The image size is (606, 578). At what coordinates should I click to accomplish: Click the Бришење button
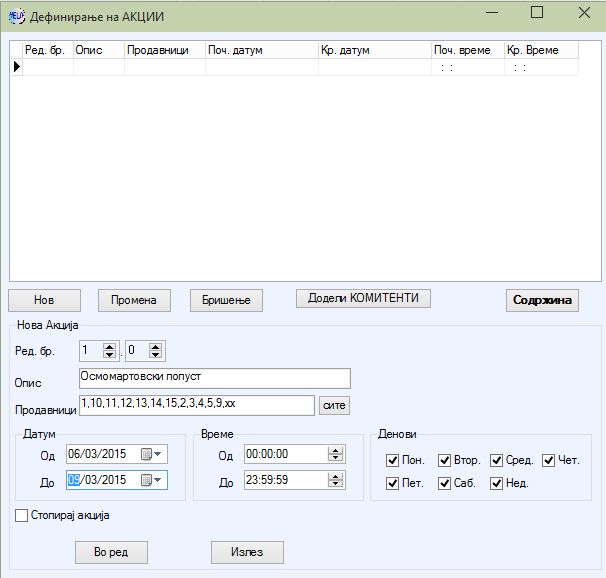pos(226,300)
